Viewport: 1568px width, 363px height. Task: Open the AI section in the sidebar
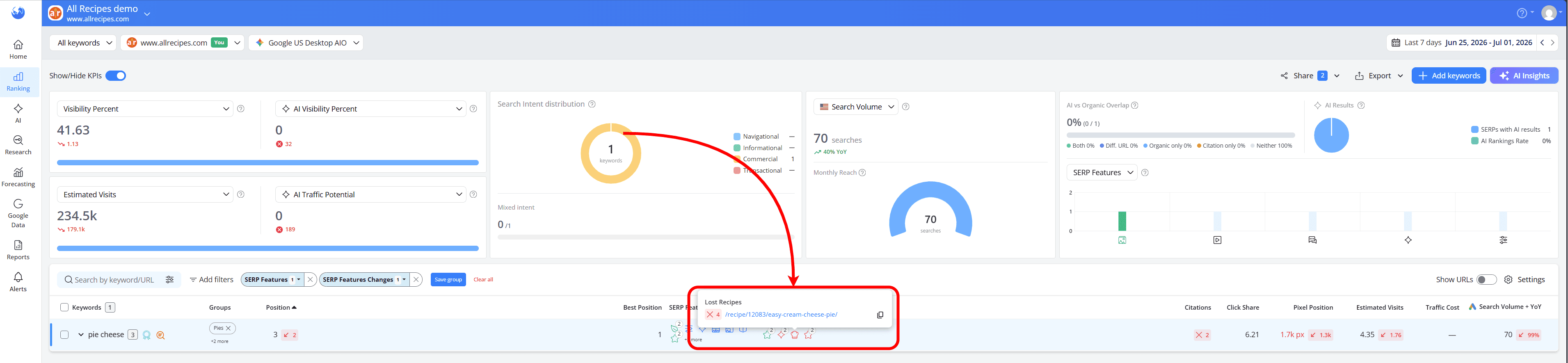(18, 113)
